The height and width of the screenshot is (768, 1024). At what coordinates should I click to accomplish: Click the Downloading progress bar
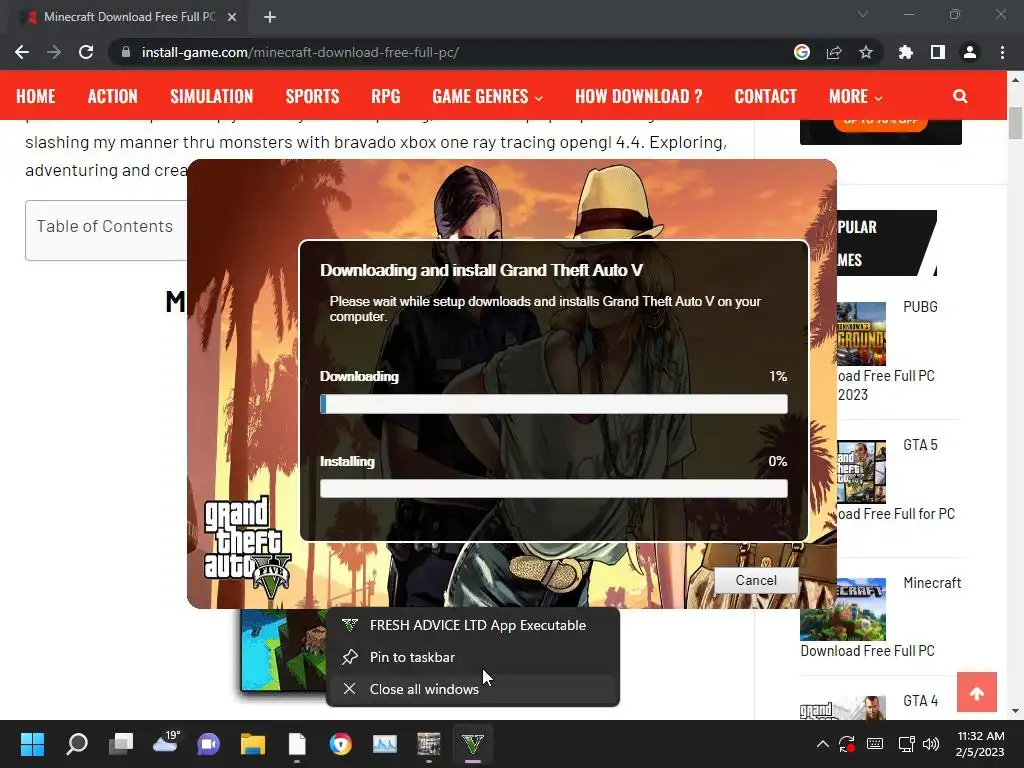pos(554,404)
